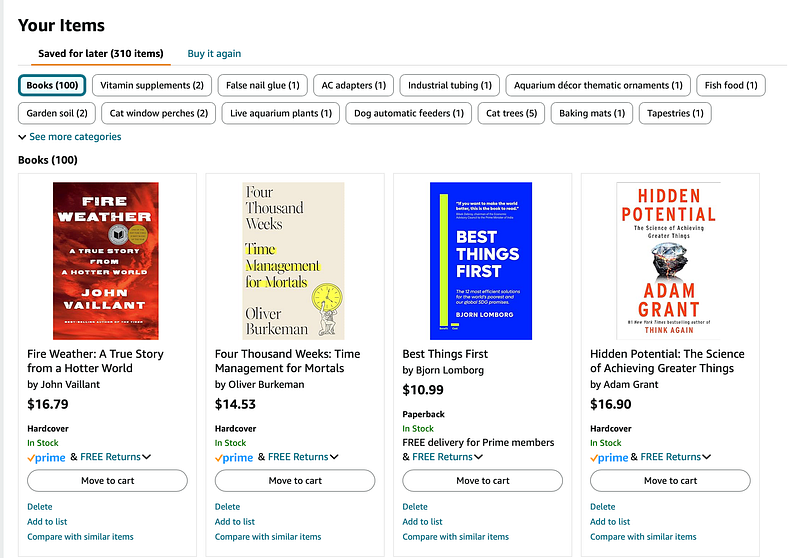Viewport: 800px width, 558px height.
Task: Open the Hidden Potential book cover
Action: pyautogui.click(x=669, y=261)
